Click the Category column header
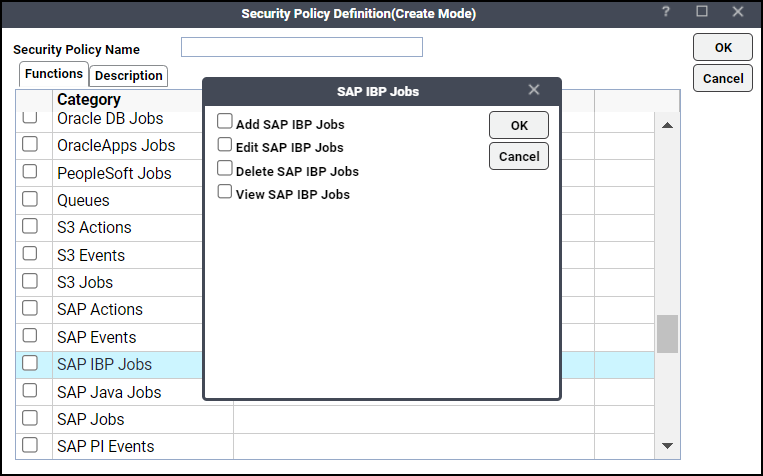763x476 pixels. click(x=89, y=99)
